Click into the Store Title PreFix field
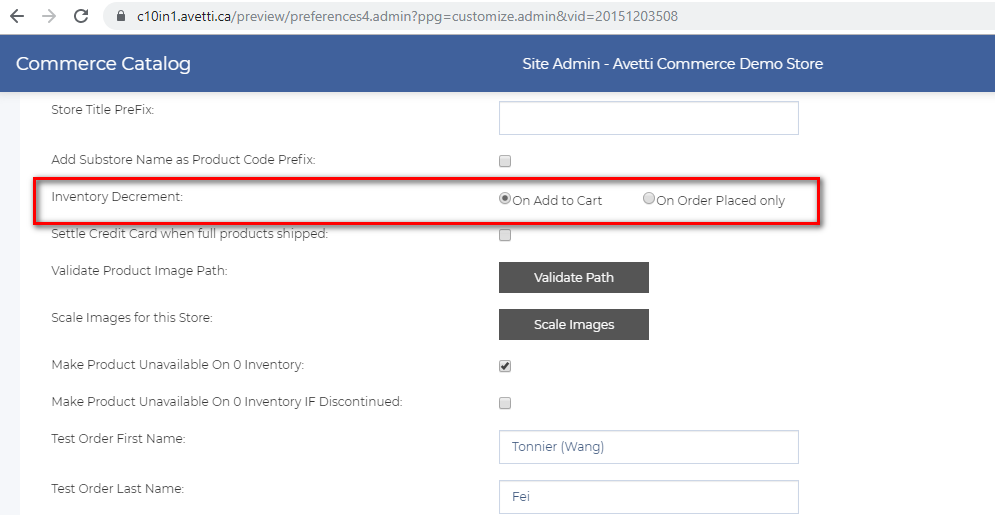995x515 pixels. [649, 118]
